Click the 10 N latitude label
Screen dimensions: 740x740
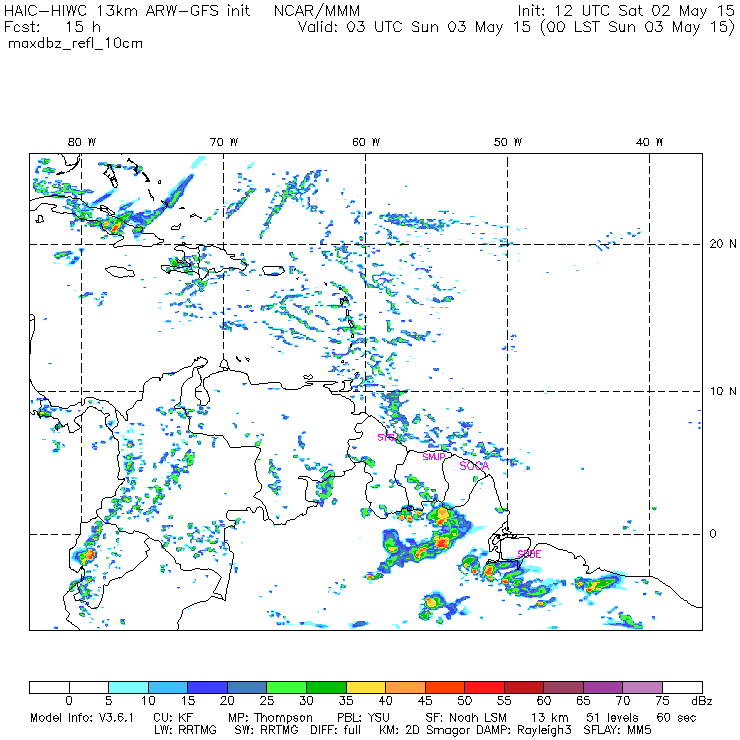tap(723, 391)
